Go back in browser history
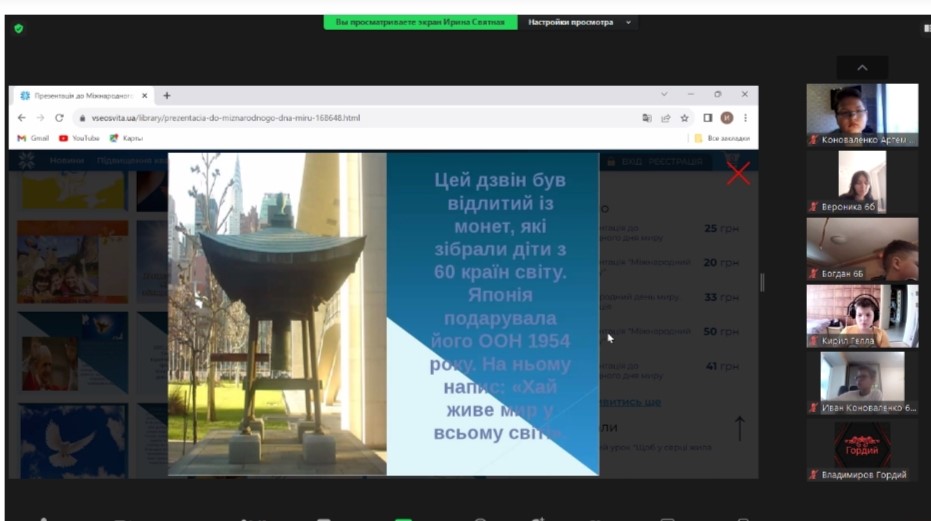 tap(21, 118)
